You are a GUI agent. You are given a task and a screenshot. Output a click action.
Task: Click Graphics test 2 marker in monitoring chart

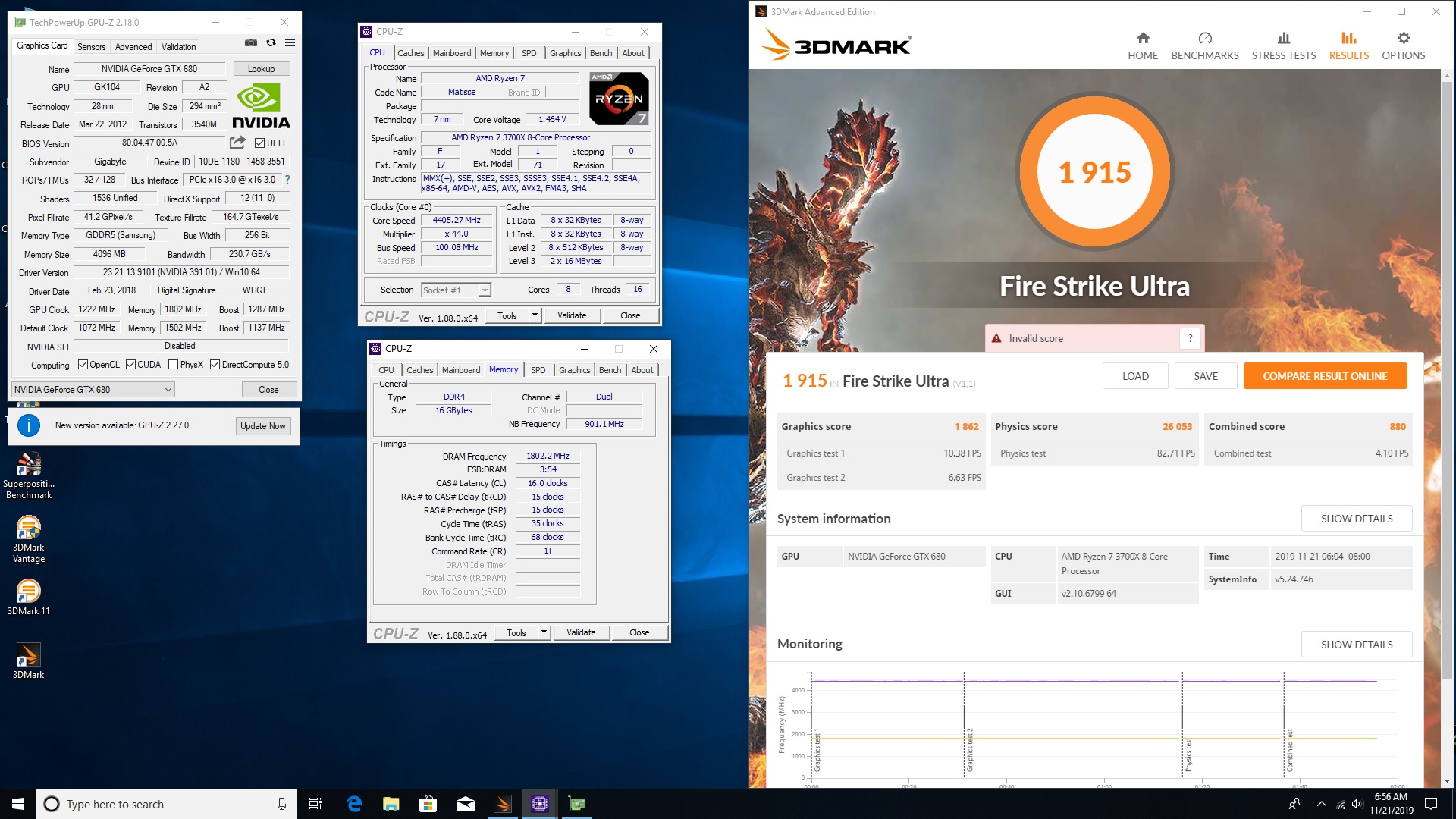click(969, 749)
